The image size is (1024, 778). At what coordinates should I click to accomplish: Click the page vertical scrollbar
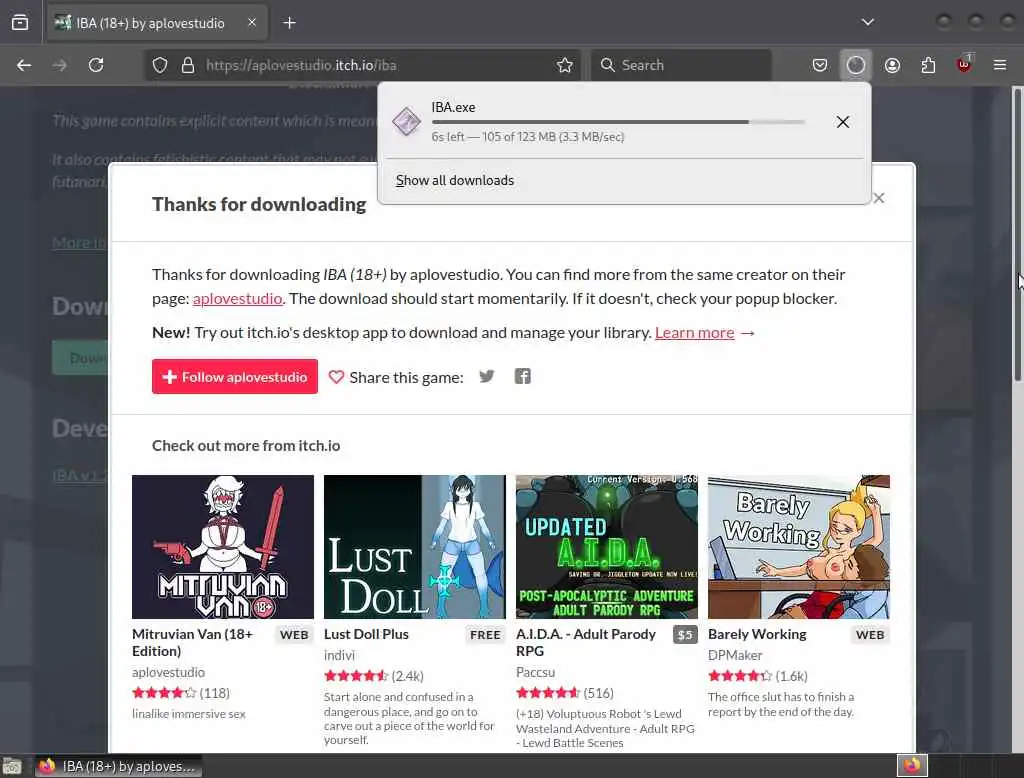[1017, 235]
